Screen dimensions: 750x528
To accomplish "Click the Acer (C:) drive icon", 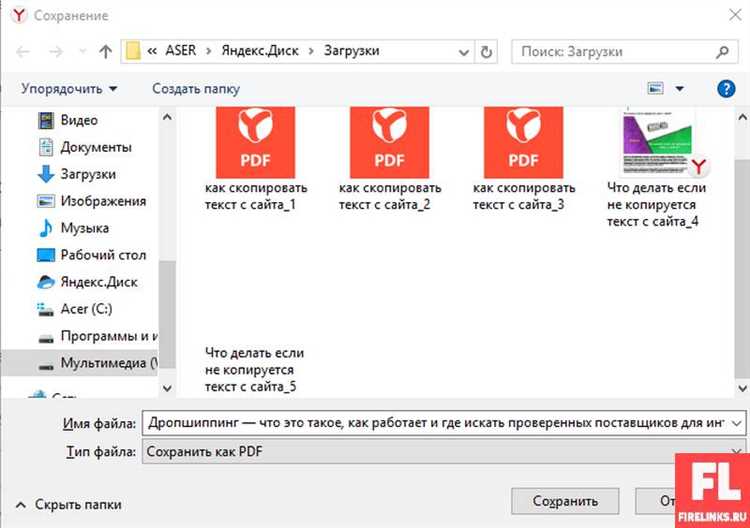I will tap(46, 309).
